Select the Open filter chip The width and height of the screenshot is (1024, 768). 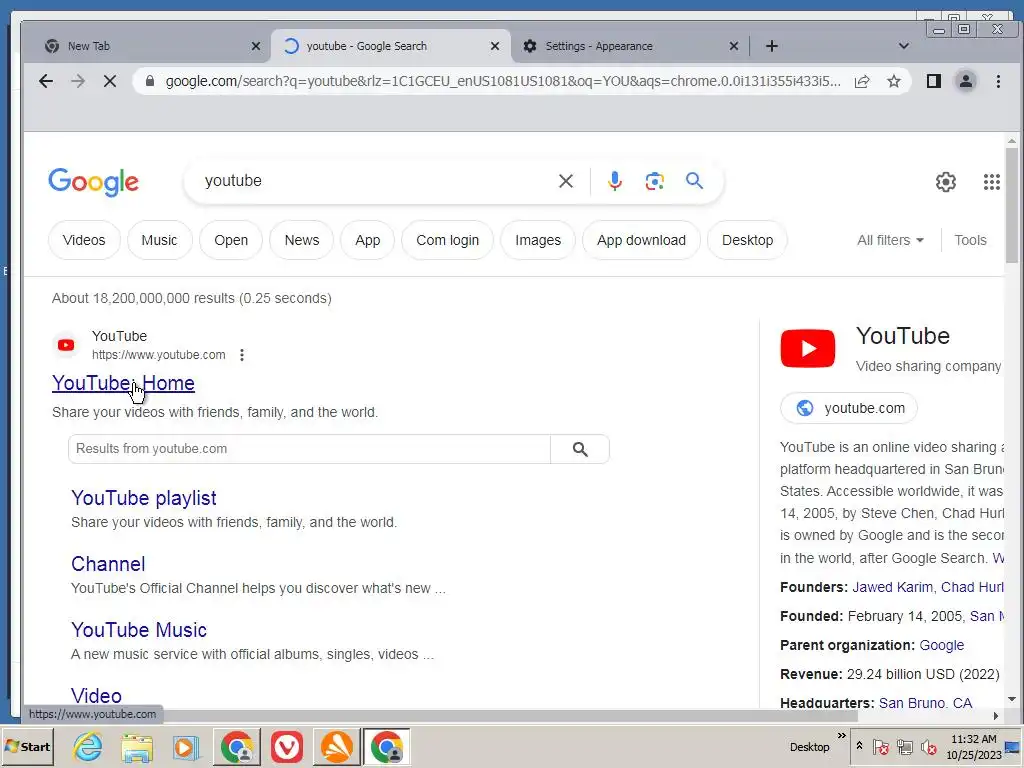(x=231, y=240)
